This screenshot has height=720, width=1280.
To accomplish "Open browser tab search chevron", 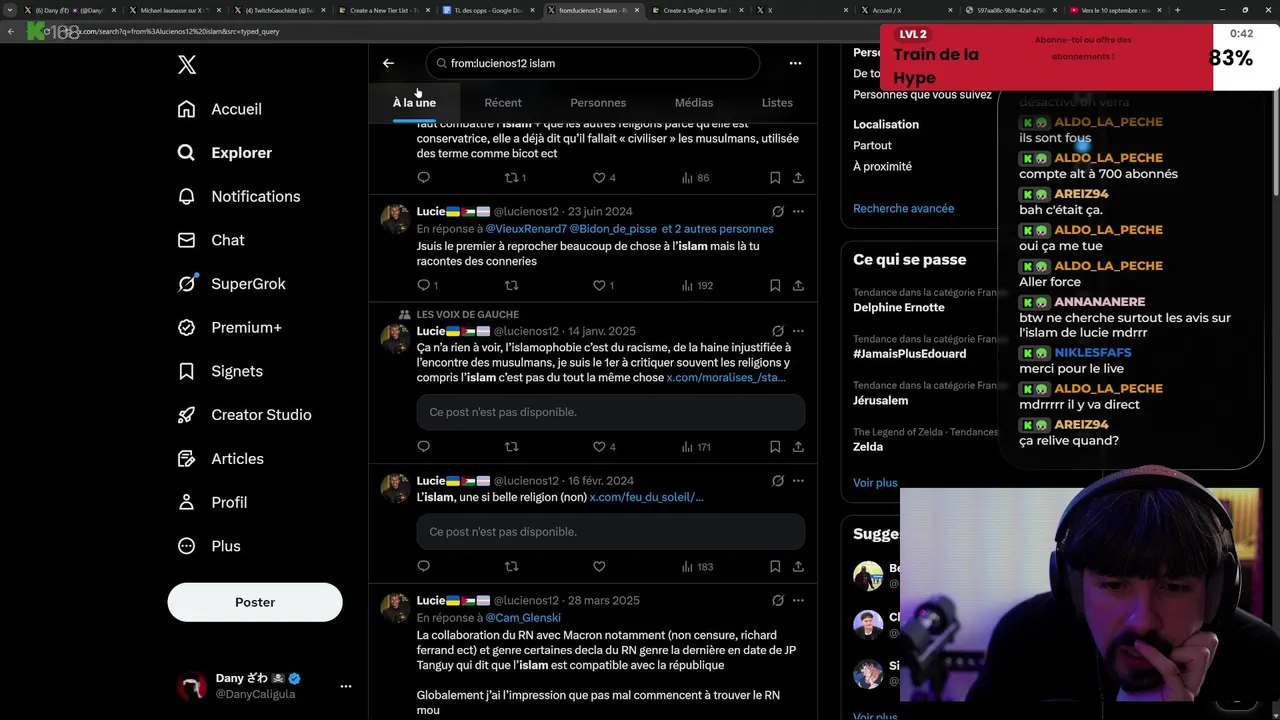I will [9, 10].
